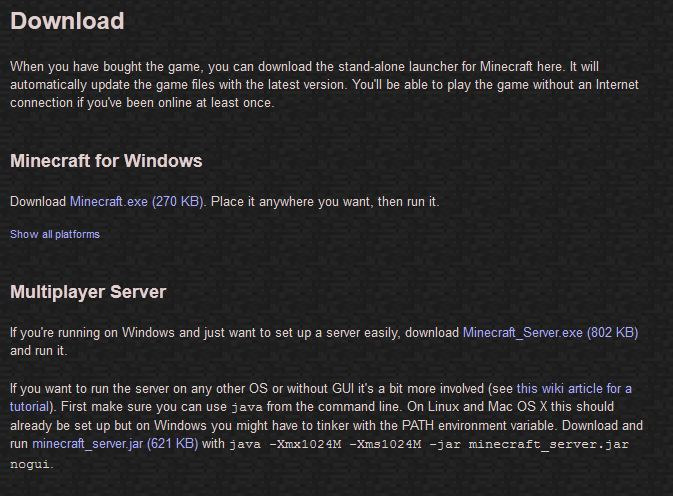Click the Minecraft for Windows heading

(106, 161)
